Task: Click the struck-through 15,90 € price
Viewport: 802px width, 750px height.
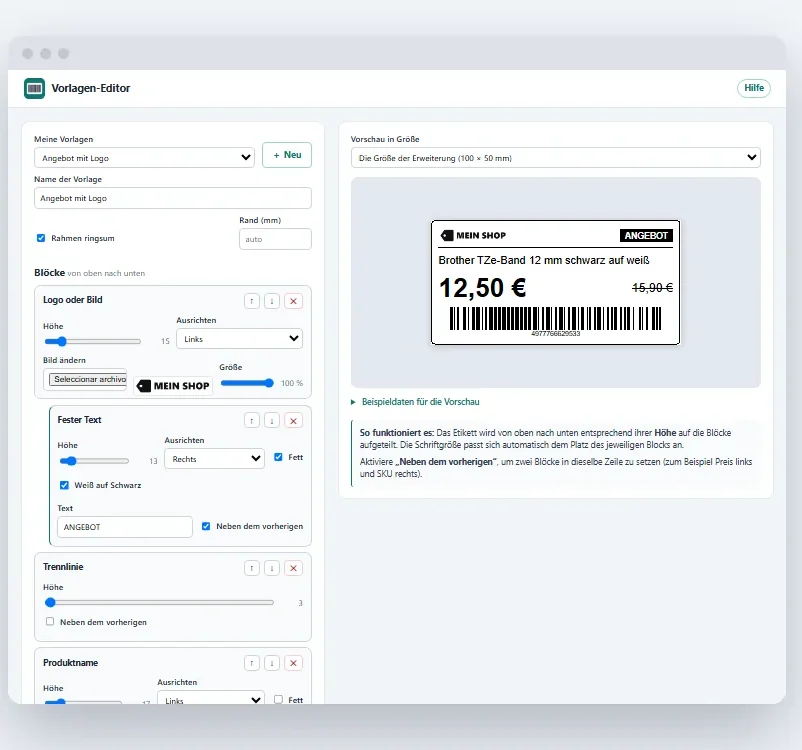Action: click(x=652, y=288)
